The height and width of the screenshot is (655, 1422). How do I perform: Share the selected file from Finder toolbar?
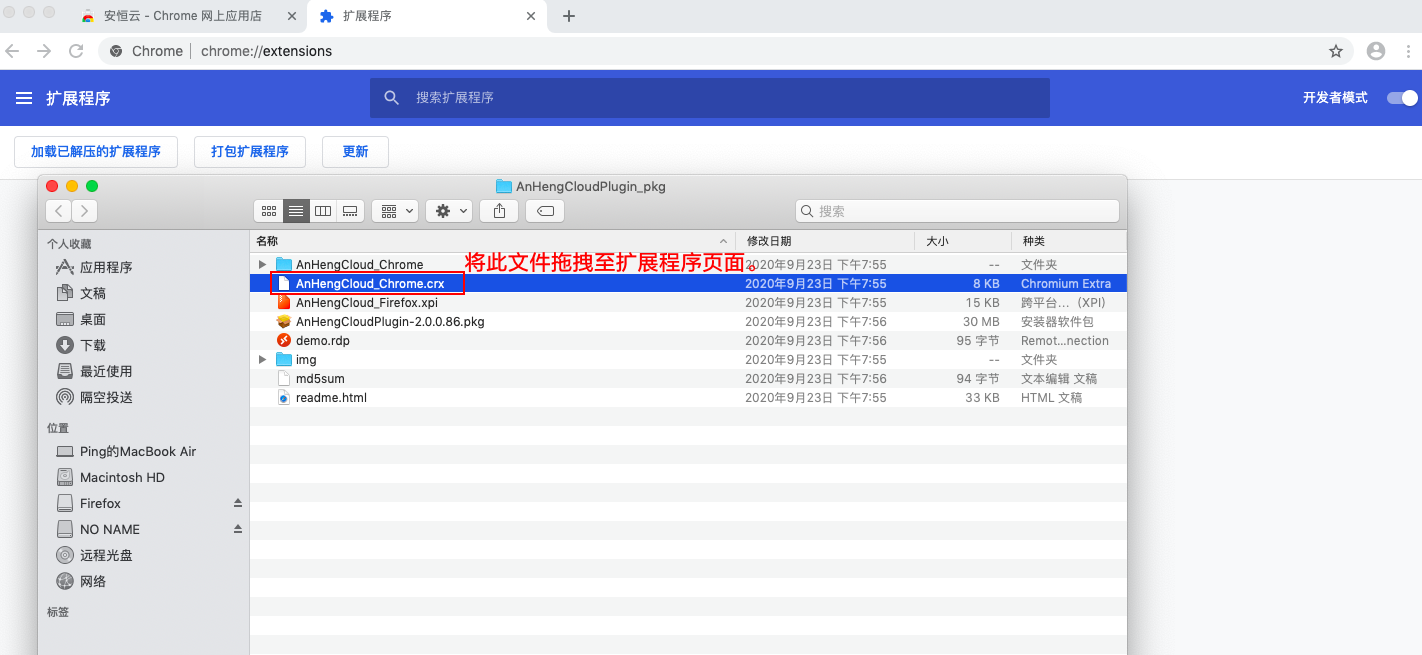499,211
